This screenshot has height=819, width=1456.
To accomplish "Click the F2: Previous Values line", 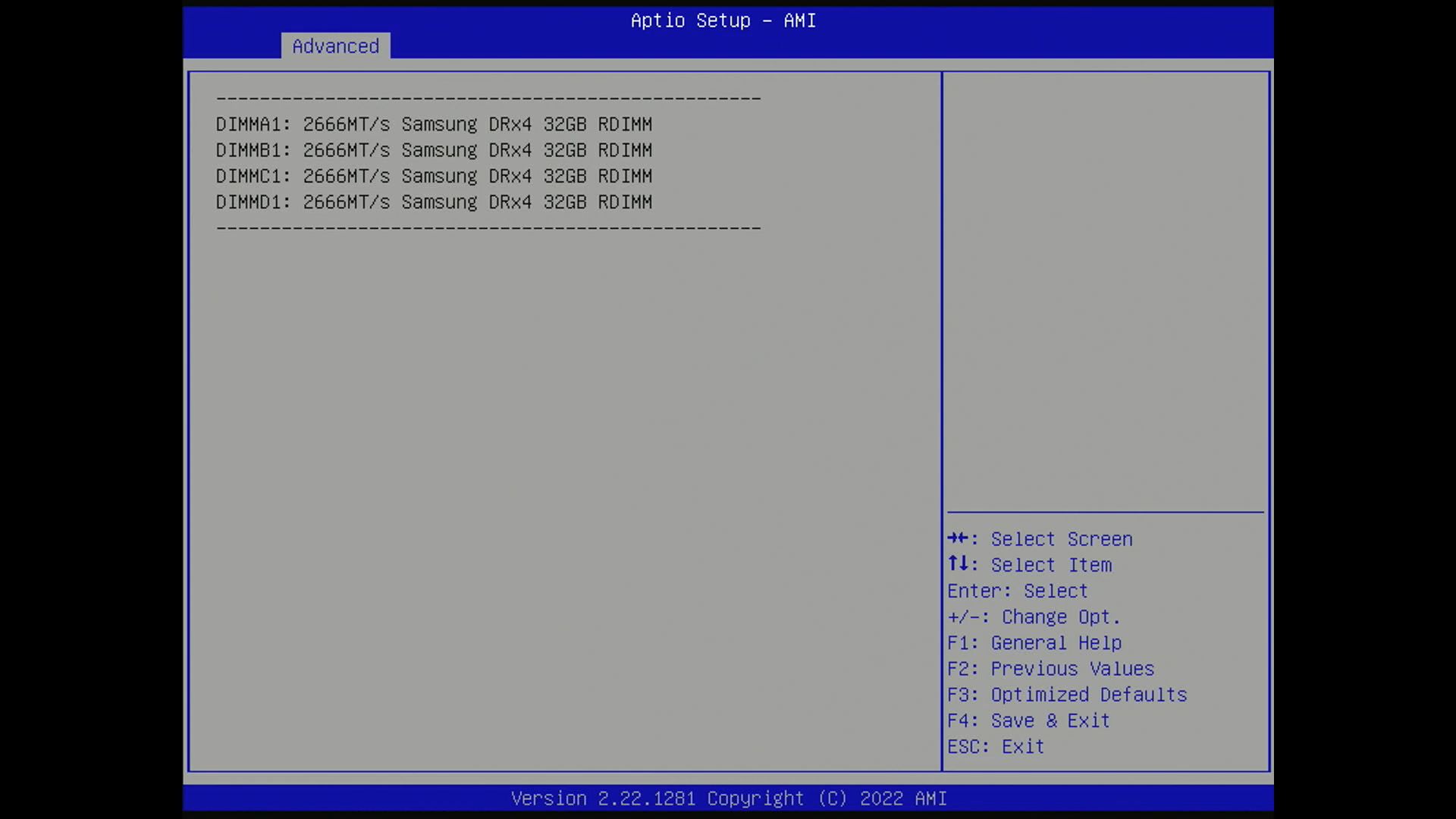I will pos(1051,669).
